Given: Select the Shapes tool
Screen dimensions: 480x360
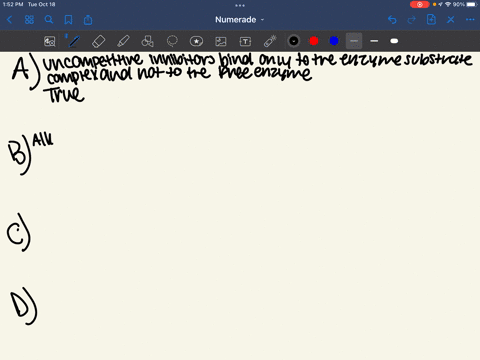Looking at the screenshot, I should tap(147, 41).
